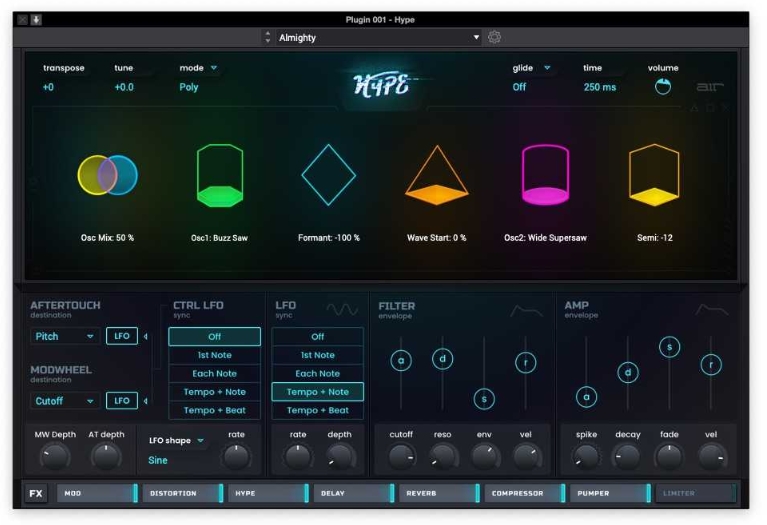The width and height of the screenshot is (767, 525).
Task: Open the Aftertouch Pitch destination dropdown
Action: tap(65, 336)
